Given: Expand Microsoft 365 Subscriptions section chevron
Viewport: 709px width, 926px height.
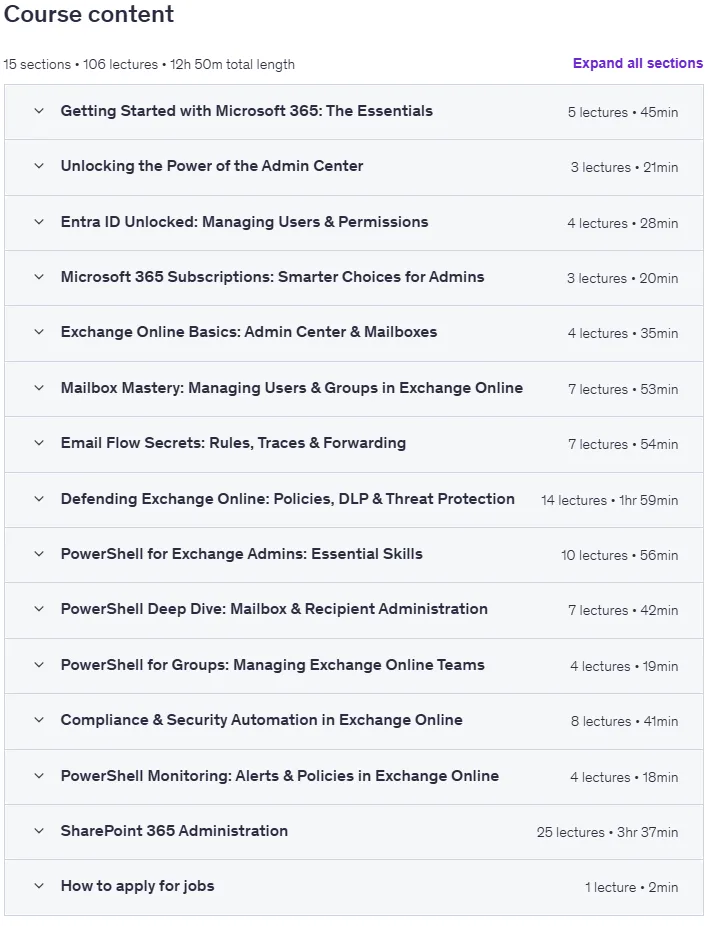Looking at the screenshot, I should click(39, 277).
